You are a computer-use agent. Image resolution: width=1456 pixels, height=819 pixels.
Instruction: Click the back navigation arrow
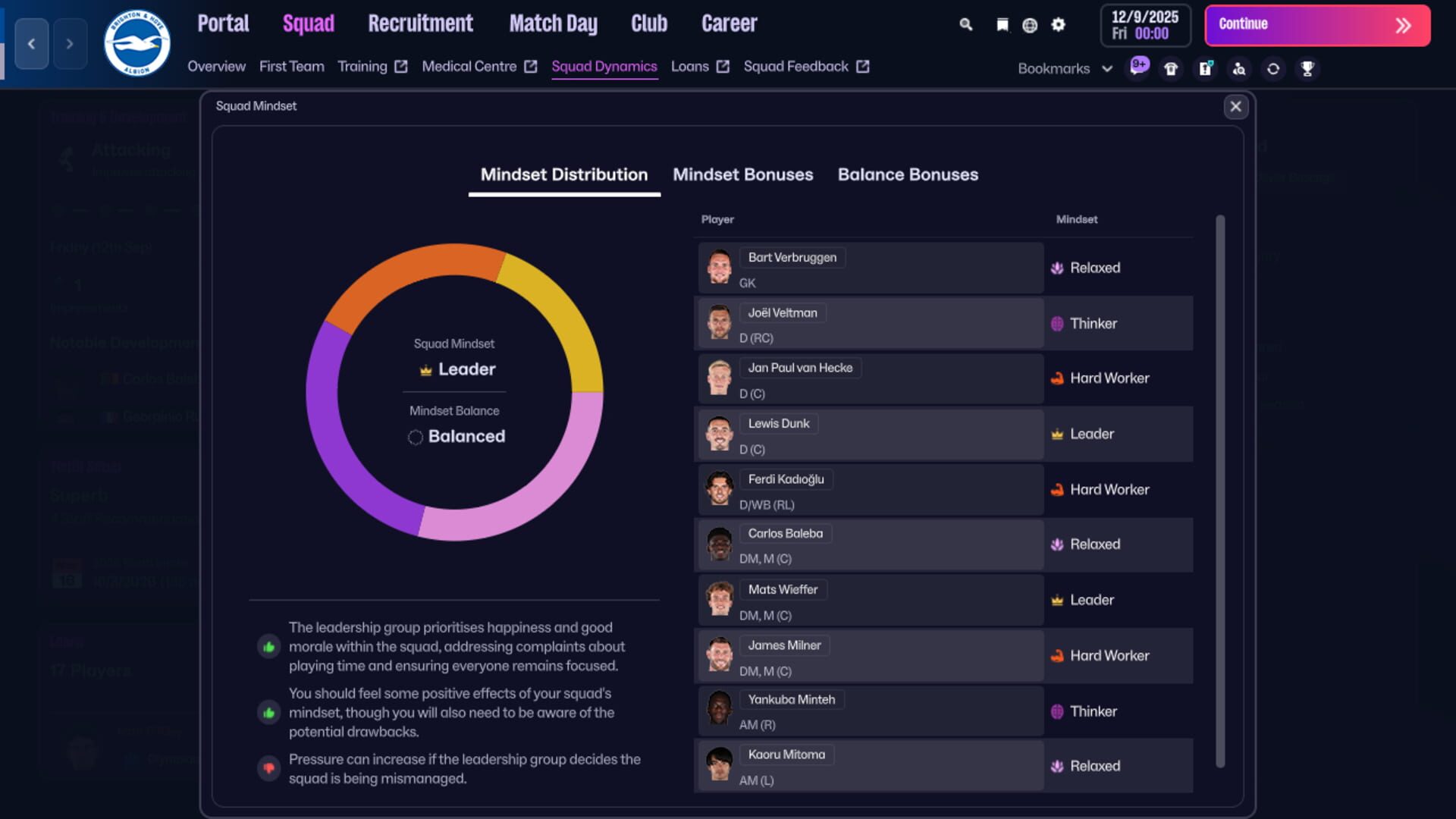pyautogui.click(x=31, y=43)
